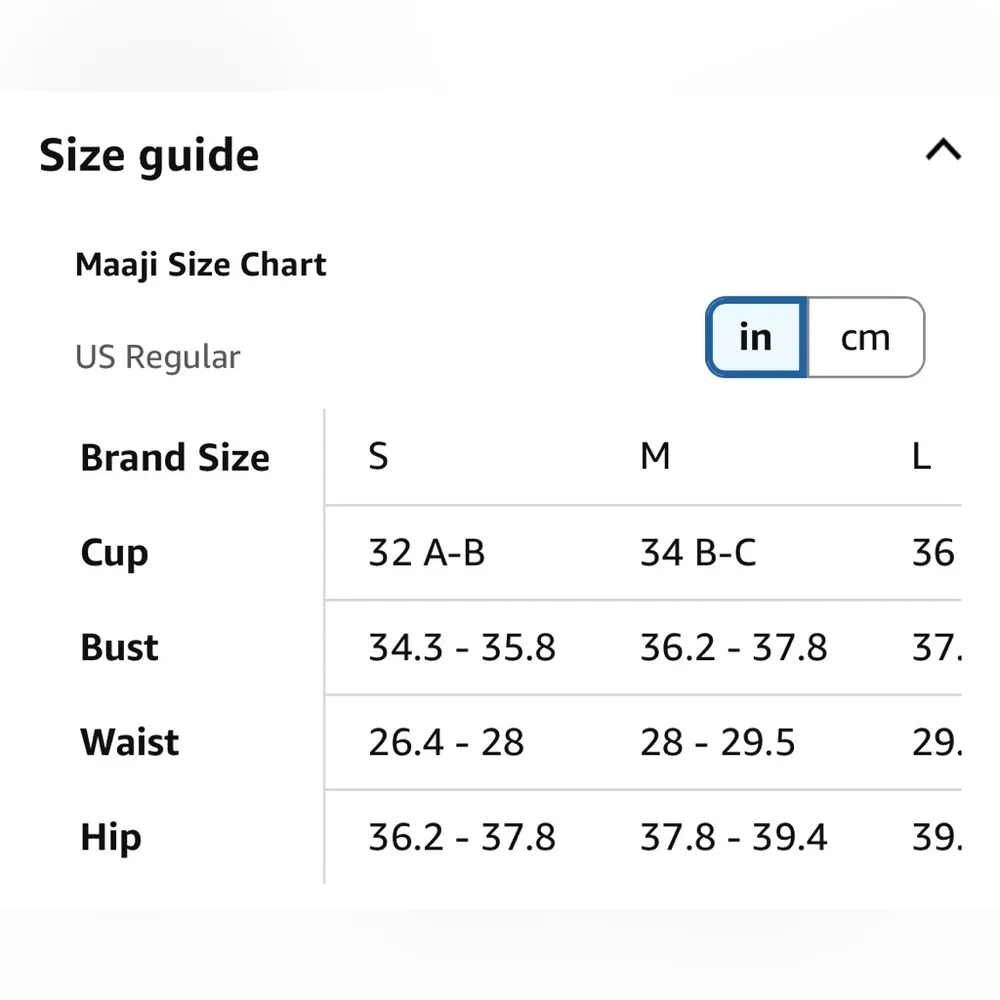Select the L size column header
The image size is (1000, 1000).
[921, 457]
